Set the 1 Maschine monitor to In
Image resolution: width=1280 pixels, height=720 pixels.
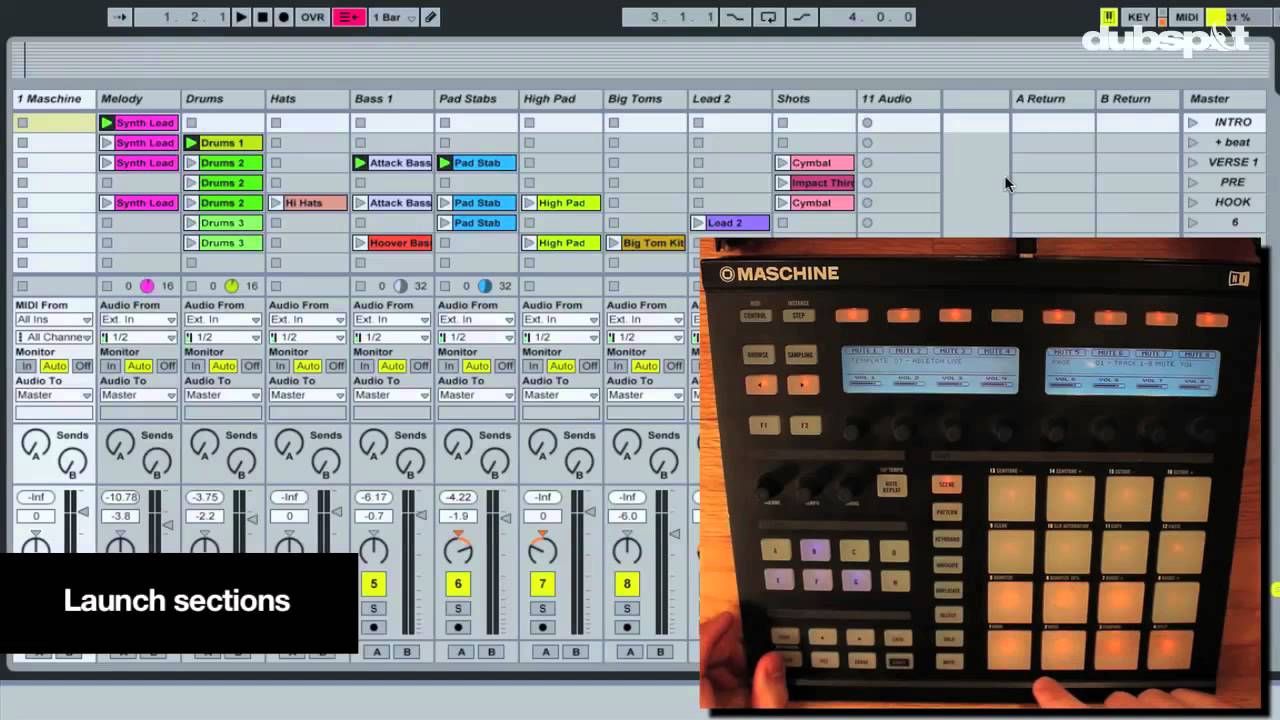click(x=26, y=366)
